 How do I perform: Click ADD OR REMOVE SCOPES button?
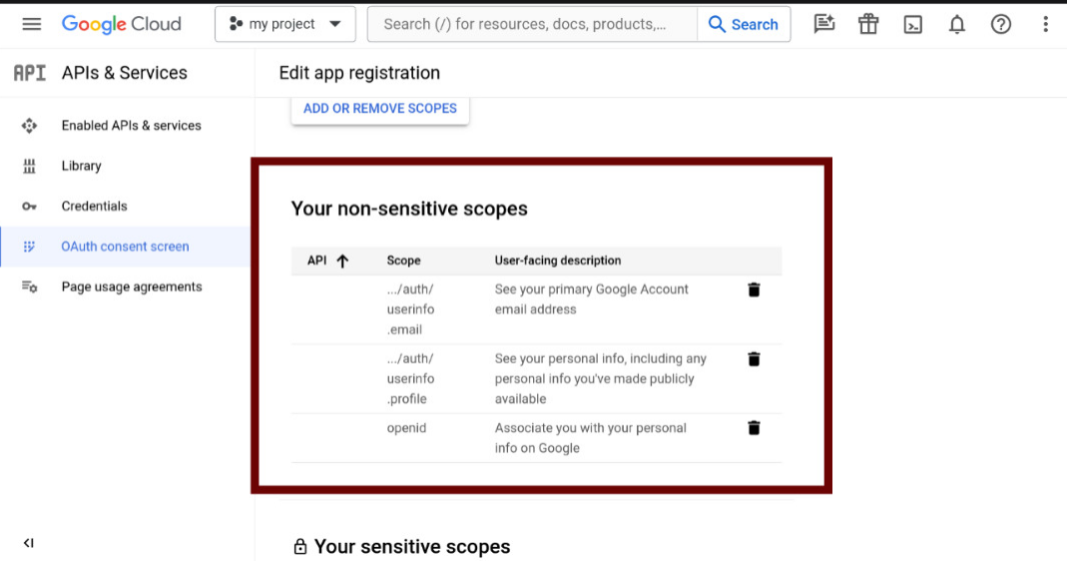click(380, 108)
